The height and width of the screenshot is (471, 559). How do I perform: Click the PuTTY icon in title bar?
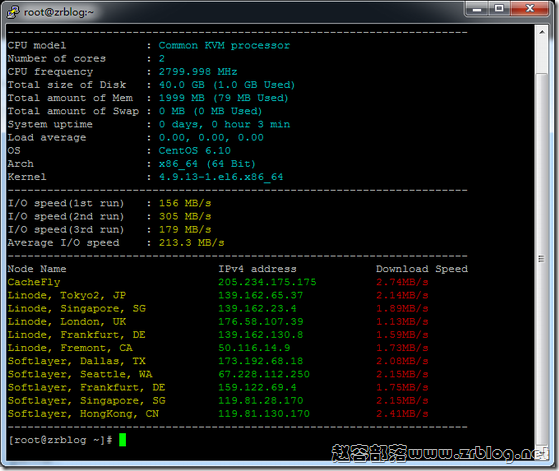click(13, 12)
